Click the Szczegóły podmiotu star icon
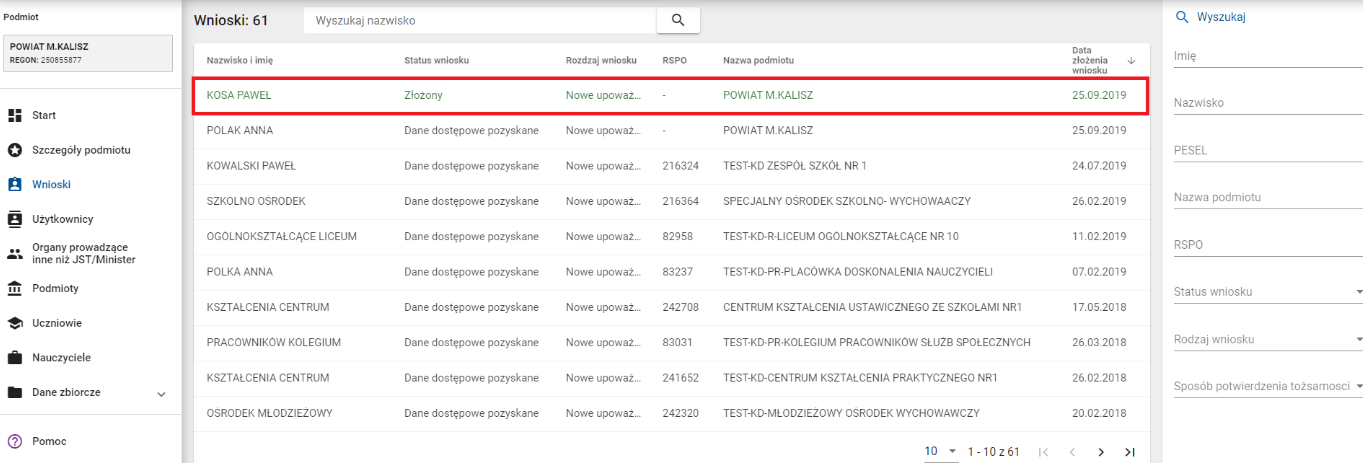The width and height of the screenshot is (1363, 463). click(15, 150)
